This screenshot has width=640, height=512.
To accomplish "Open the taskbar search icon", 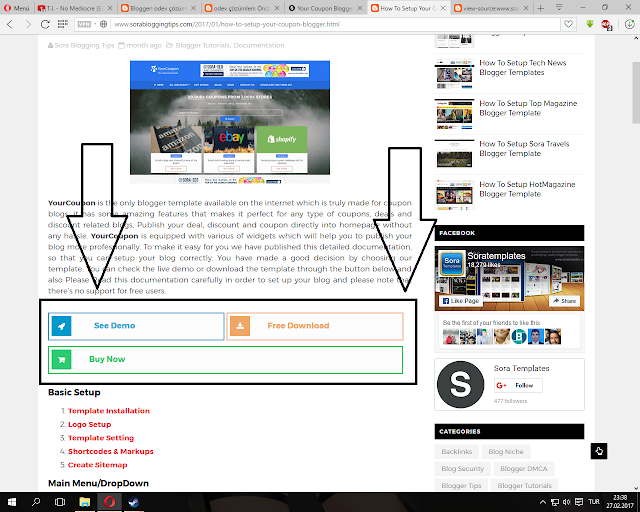I will 36,502.
